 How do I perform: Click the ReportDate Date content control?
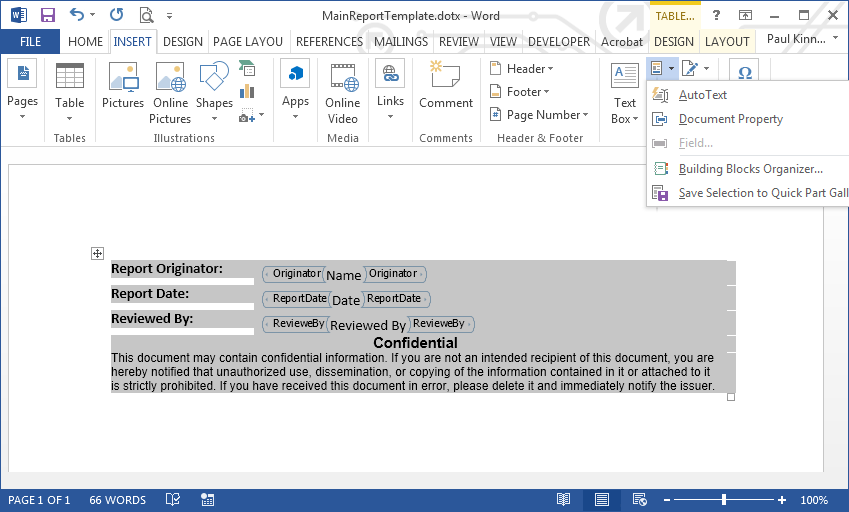(x=347, y=299)
